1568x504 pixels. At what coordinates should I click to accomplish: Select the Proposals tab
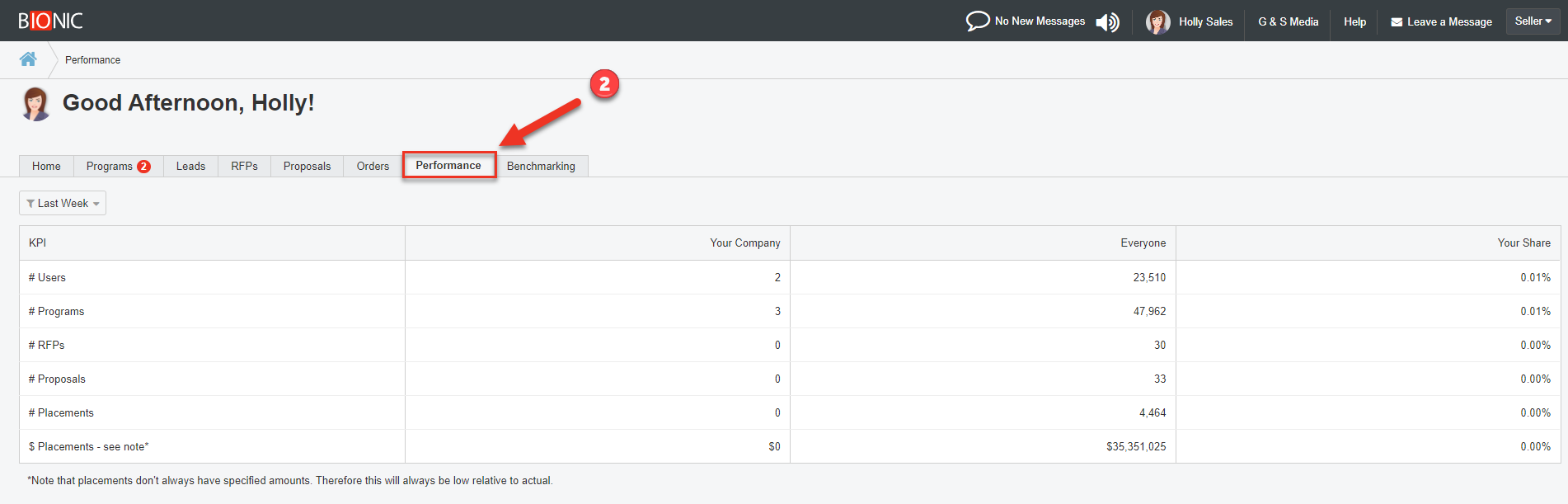pos(307,167)
